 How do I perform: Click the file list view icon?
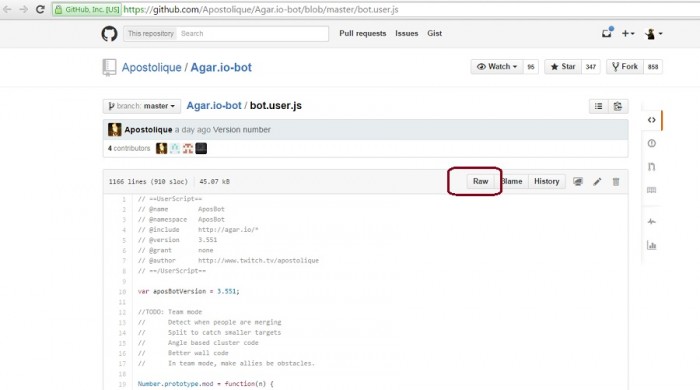599,106
